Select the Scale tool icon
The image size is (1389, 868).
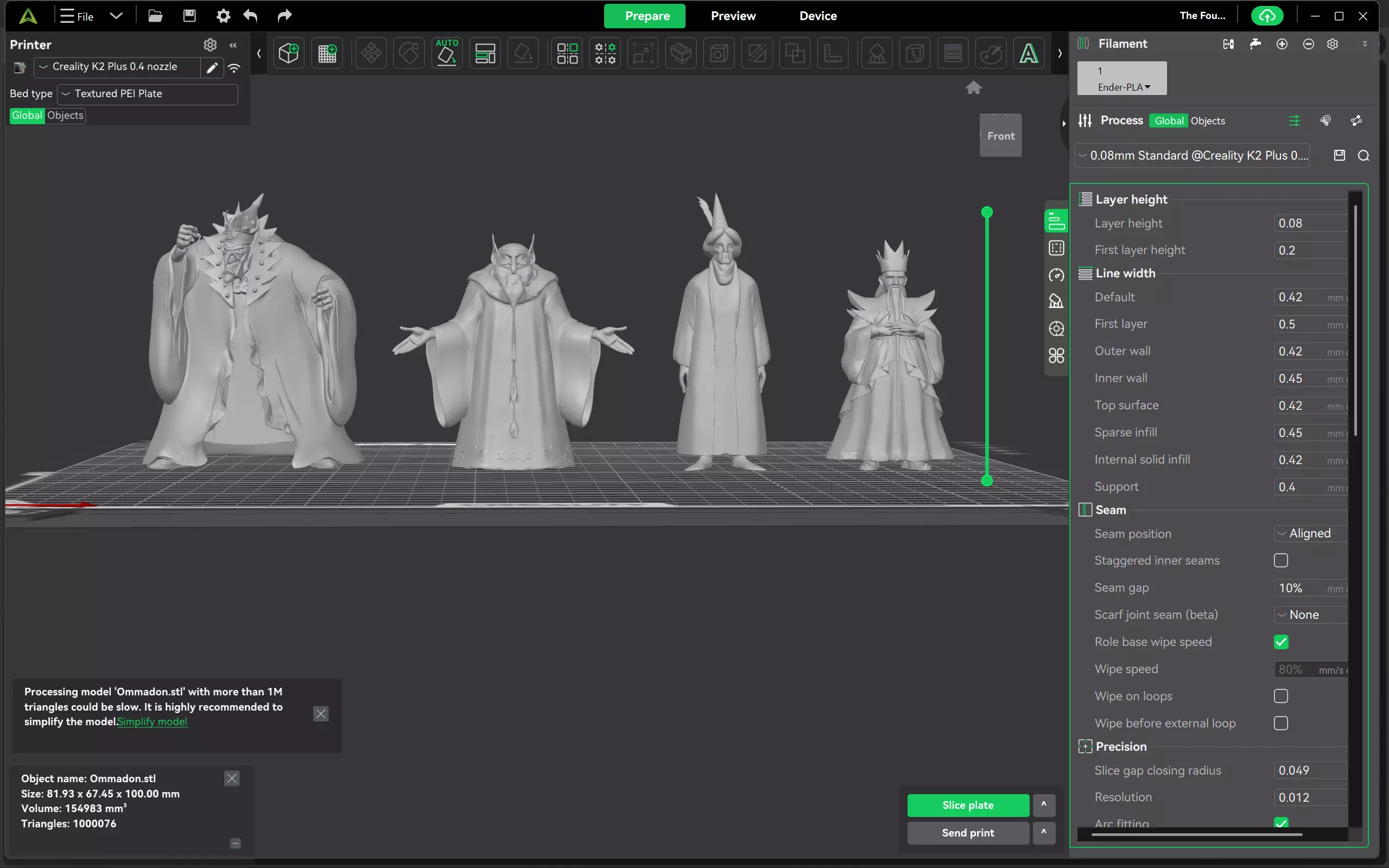click(x=643, y=53)
